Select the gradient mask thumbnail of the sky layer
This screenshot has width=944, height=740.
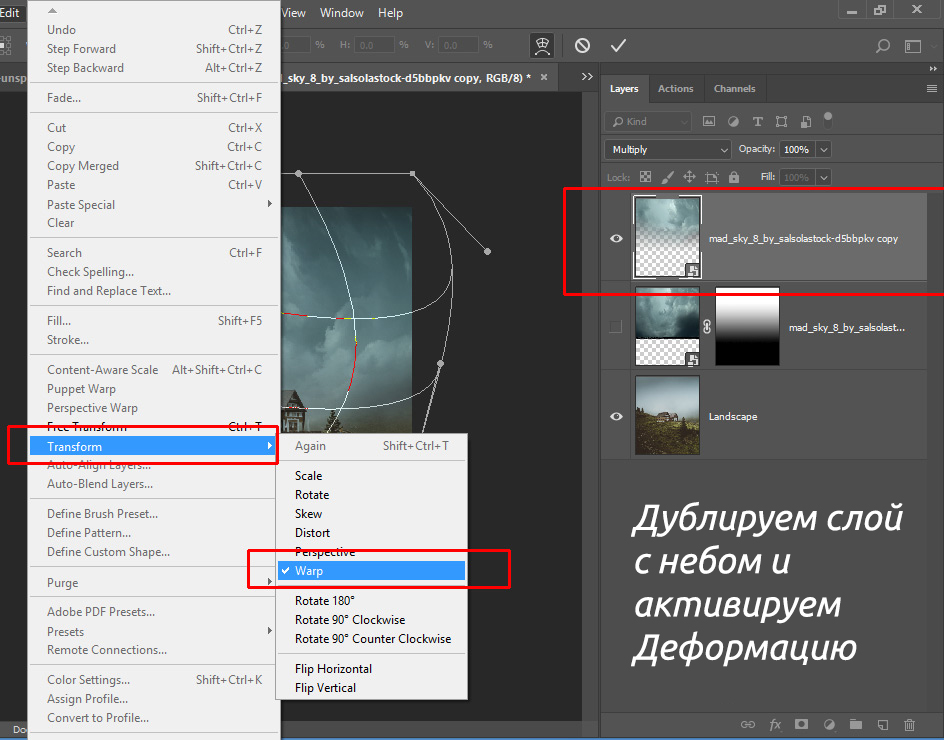(x=747, y=326)
